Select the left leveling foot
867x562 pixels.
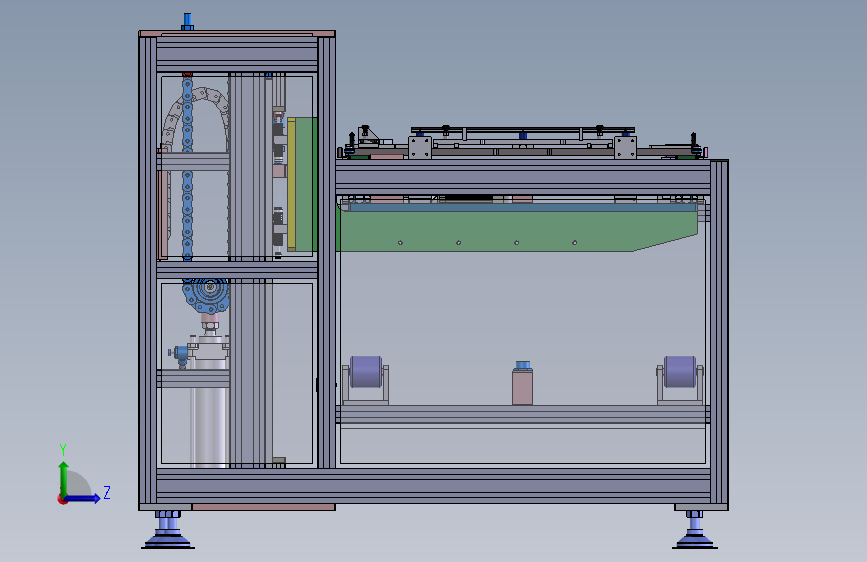(168, 530)
